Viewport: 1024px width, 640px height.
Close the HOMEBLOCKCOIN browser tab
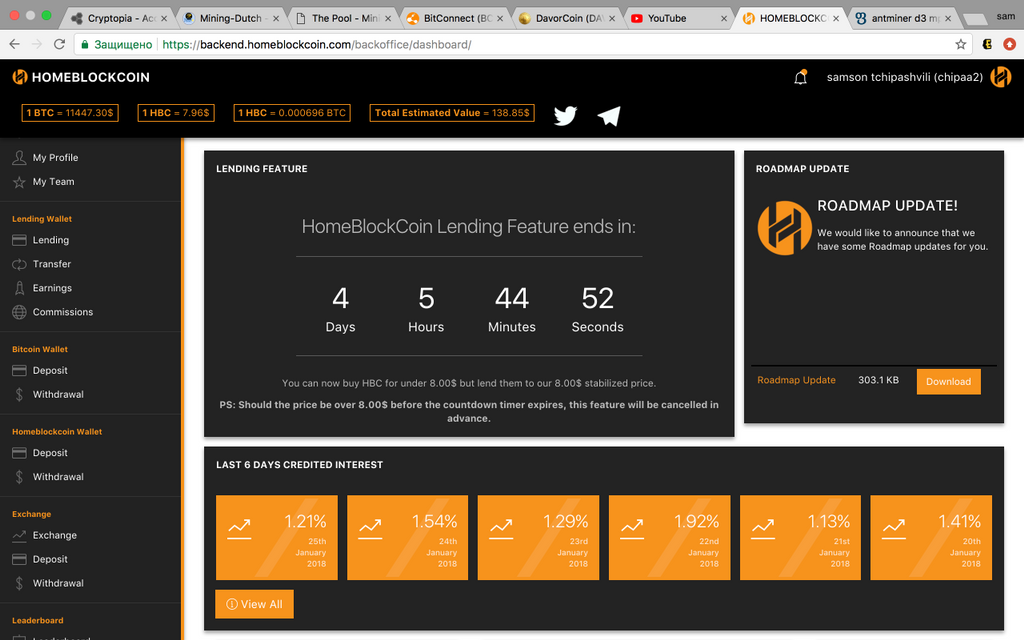(836, 18)
